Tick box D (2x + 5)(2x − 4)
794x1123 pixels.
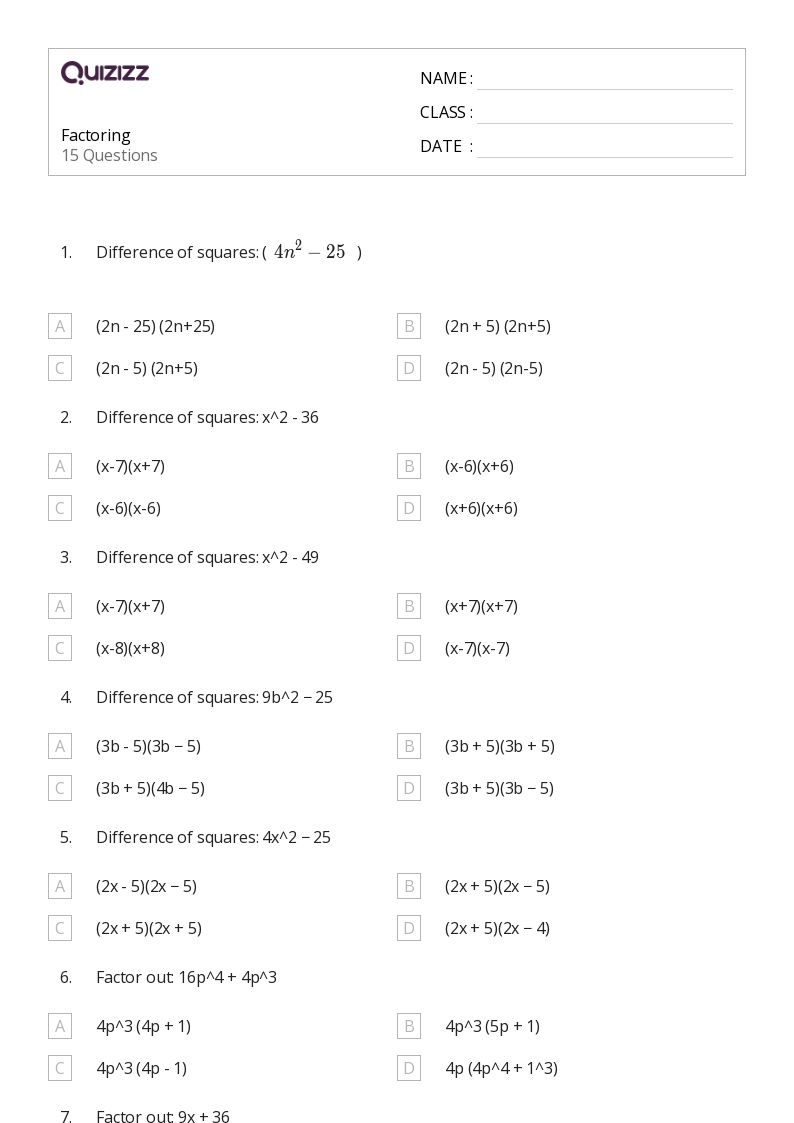coord(409,928)
